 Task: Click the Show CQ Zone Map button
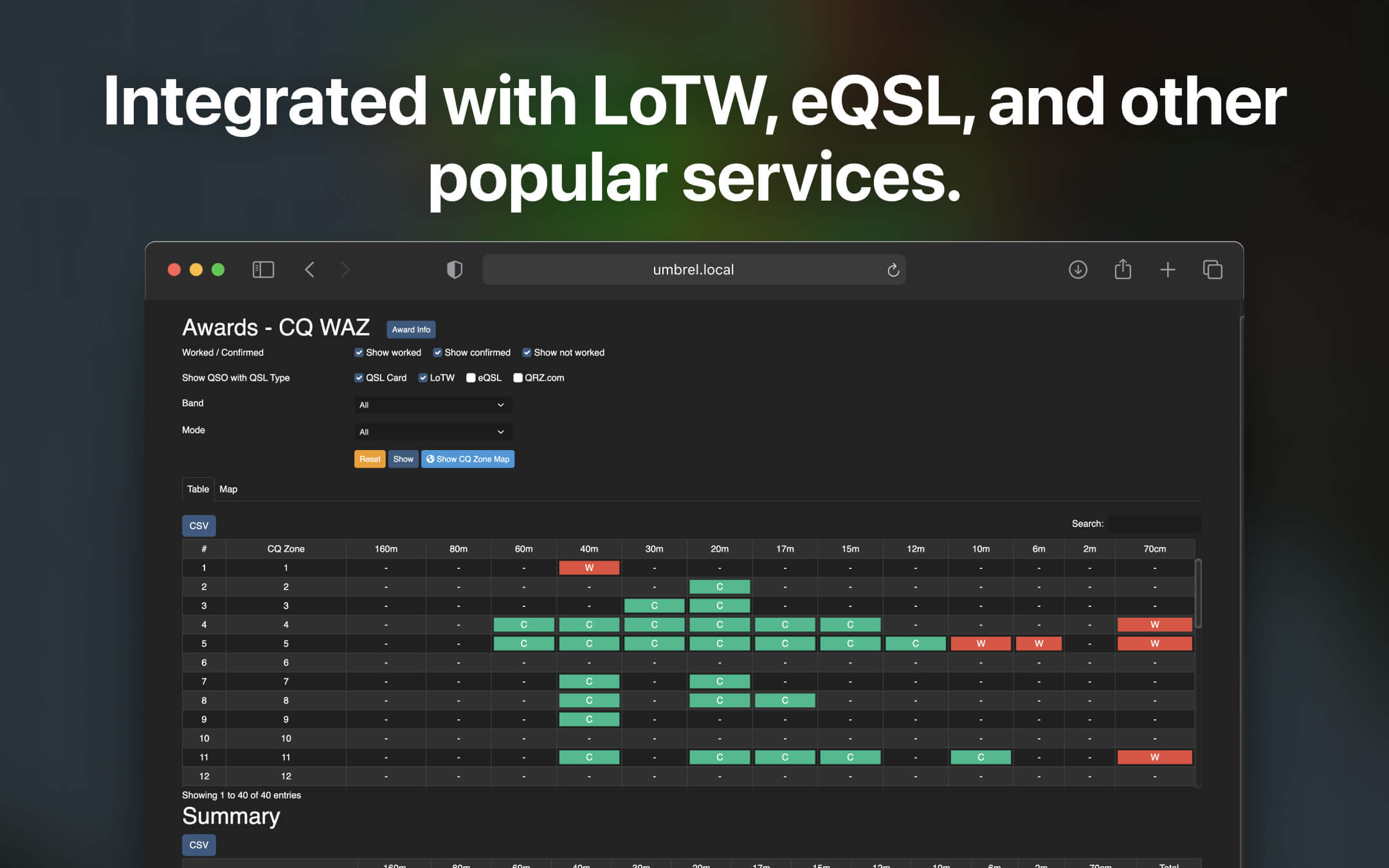[x=468, y=458]
